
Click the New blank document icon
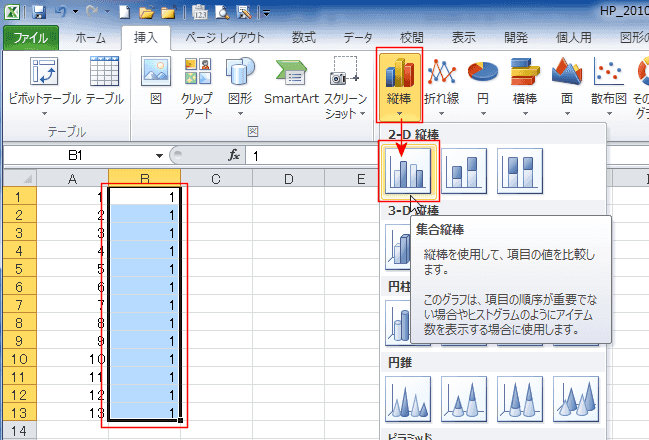(124, 12)
